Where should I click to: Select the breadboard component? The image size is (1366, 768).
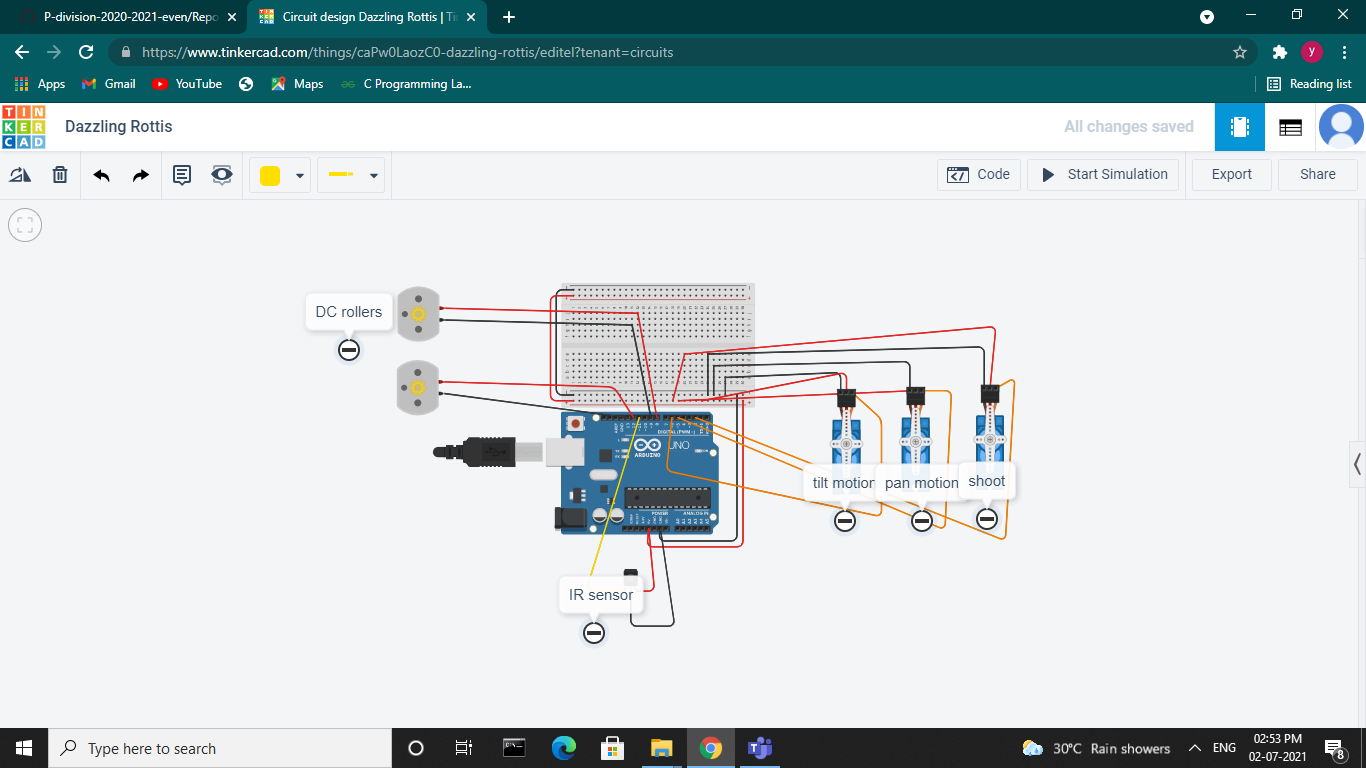pyautogui.click(x=658, y=344)
